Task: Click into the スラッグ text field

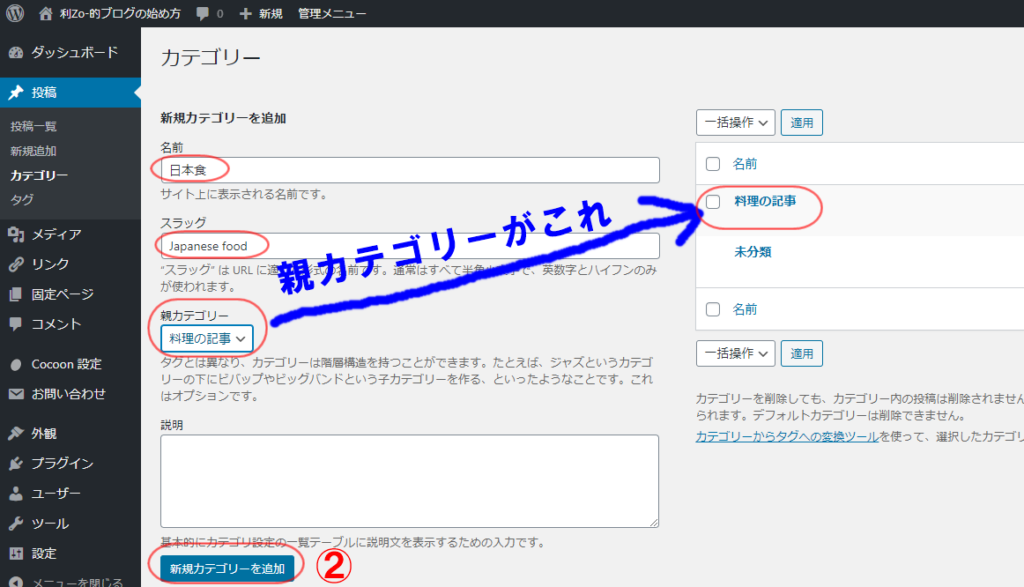Action: pyautogui.click(x=410, y=246)
